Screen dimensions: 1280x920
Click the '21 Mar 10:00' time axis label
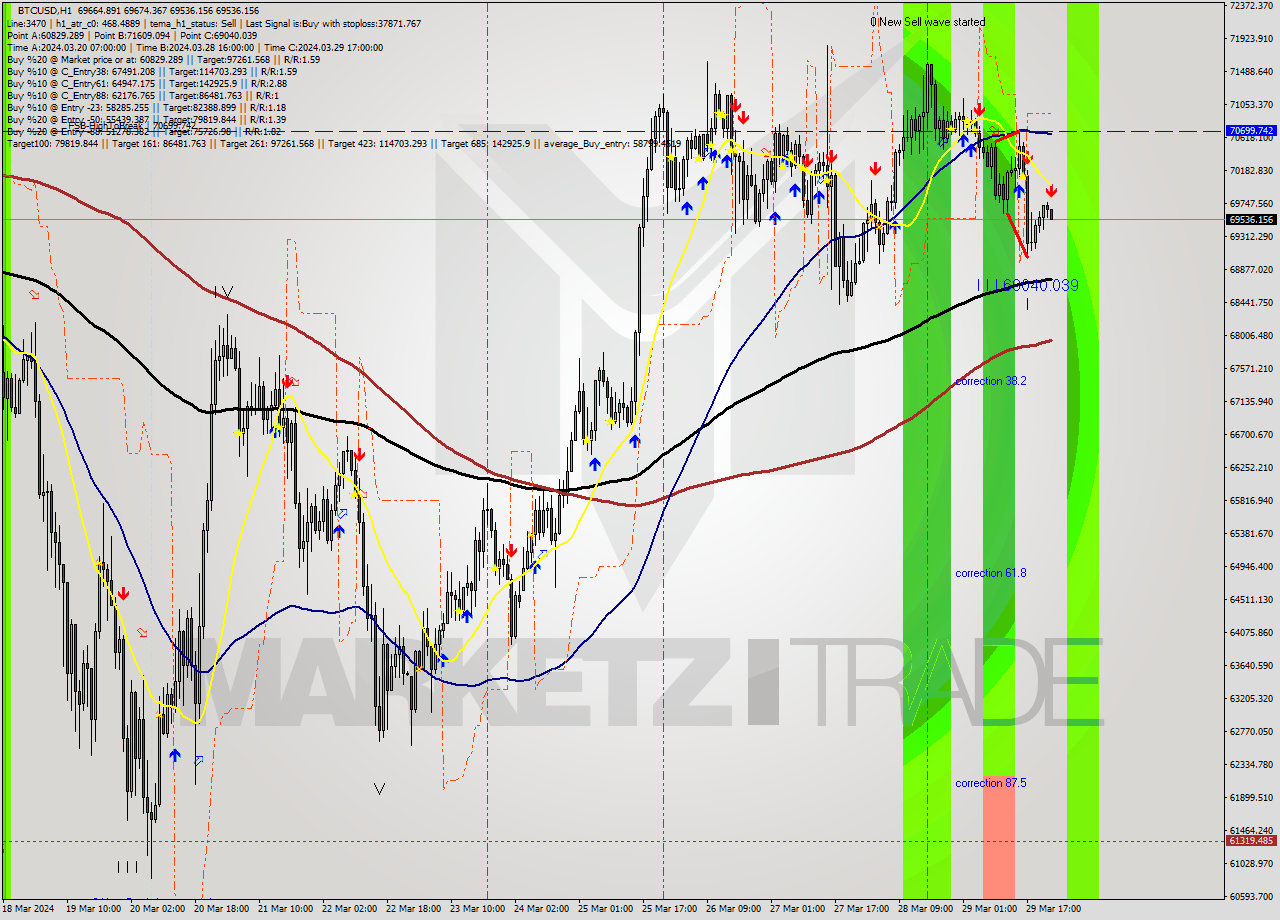(x=285, y=910)
